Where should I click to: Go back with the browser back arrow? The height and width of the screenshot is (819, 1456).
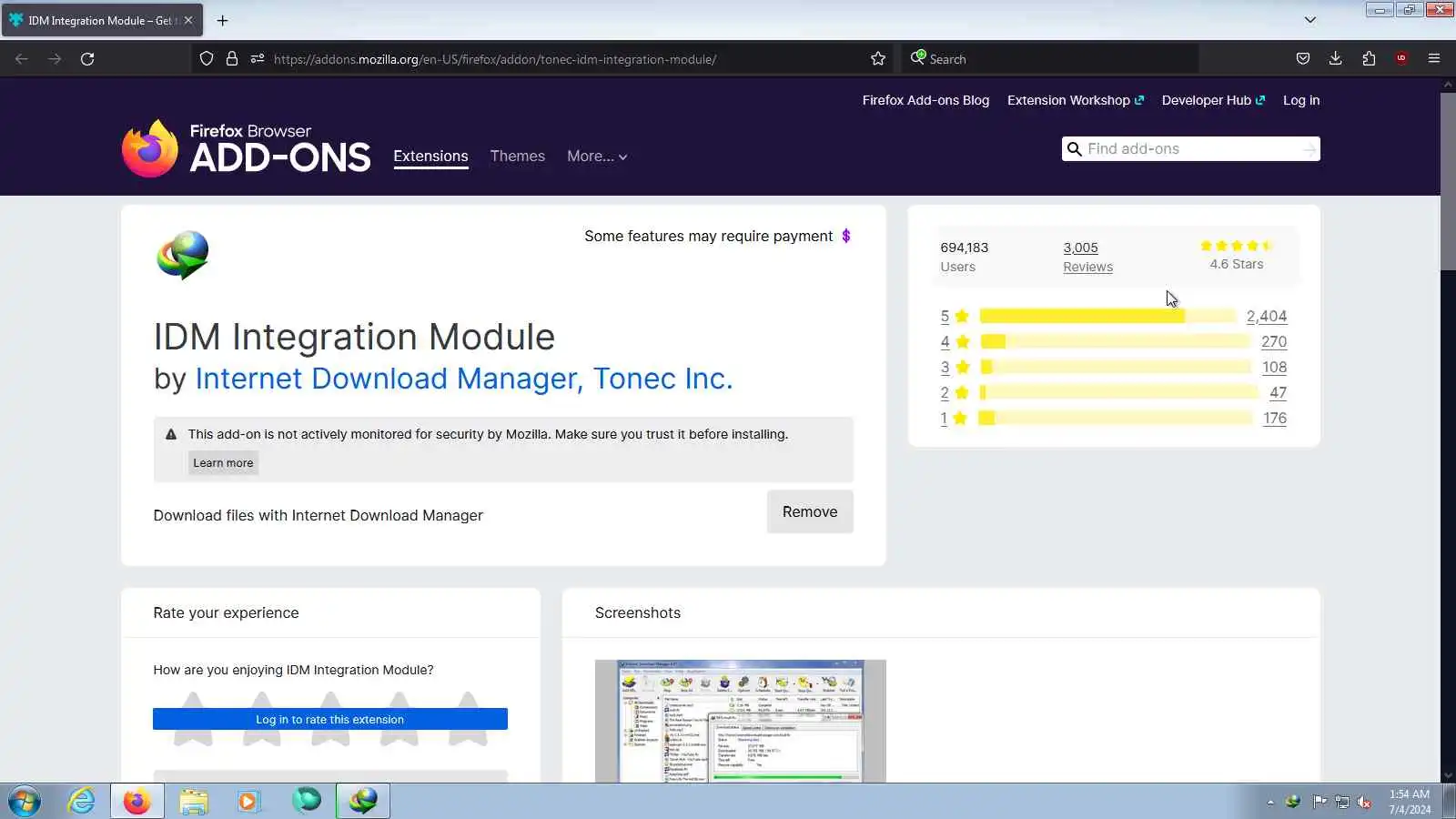22,59
